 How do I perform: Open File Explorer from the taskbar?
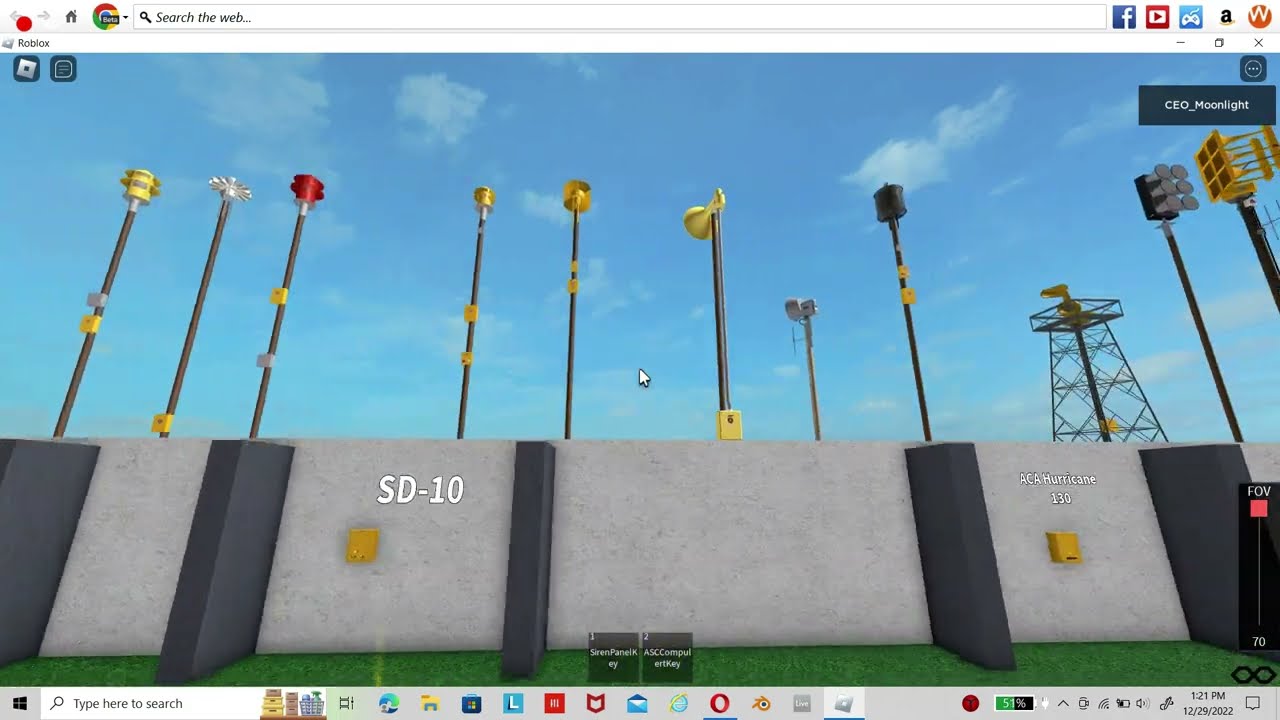(430, 703)
